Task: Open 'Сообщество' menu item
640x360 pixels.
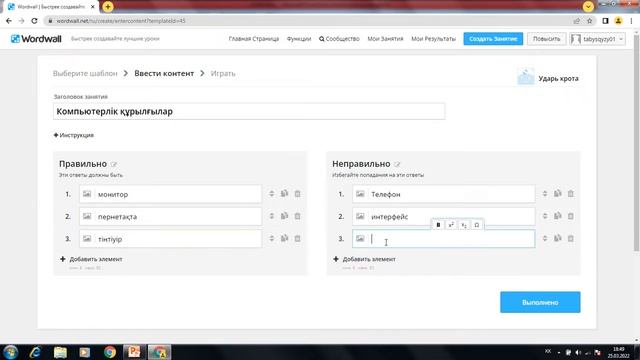Action: 339,39
